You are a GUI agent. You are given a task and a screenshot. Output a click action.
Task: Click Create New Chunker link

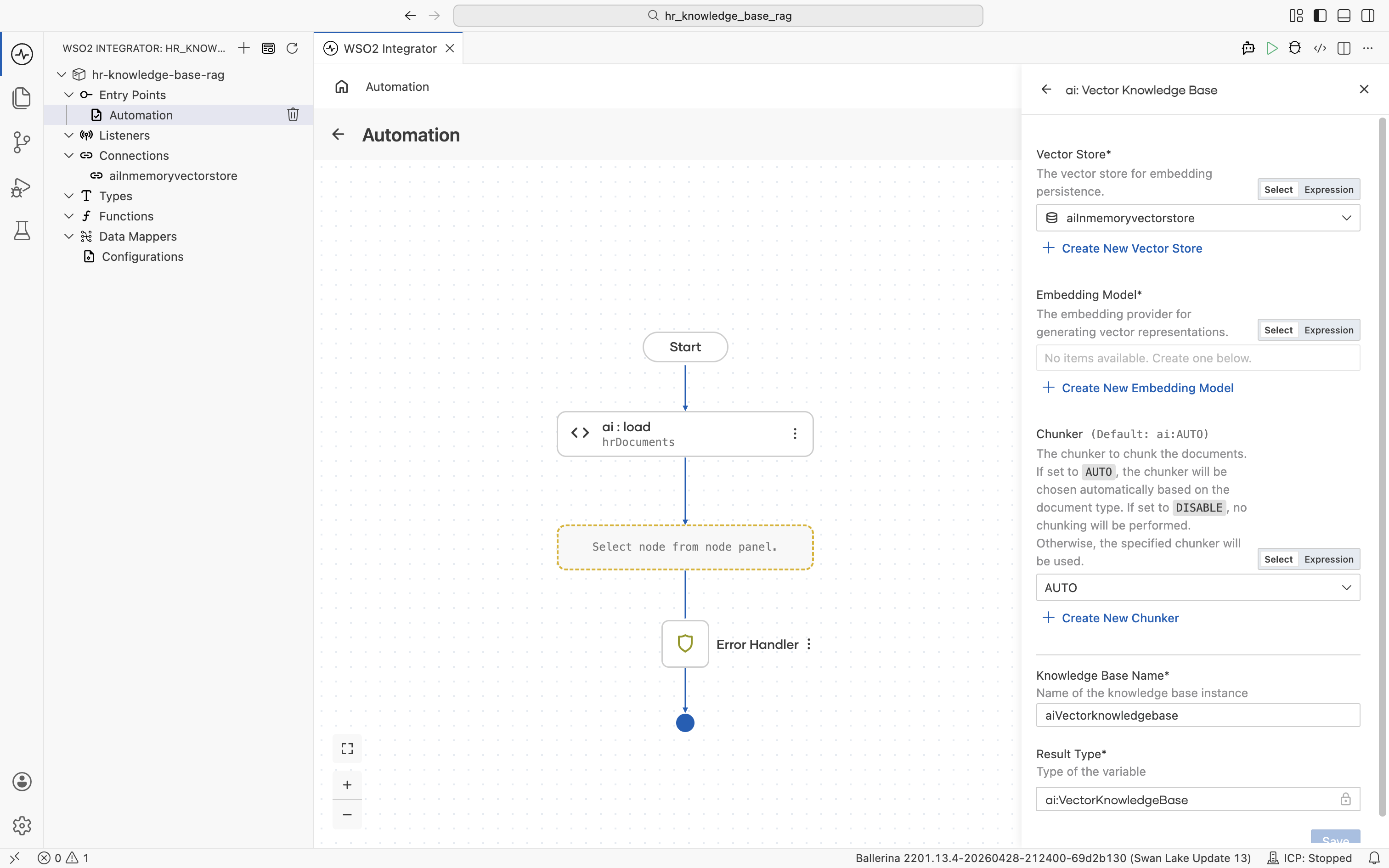click(1111, 618)
